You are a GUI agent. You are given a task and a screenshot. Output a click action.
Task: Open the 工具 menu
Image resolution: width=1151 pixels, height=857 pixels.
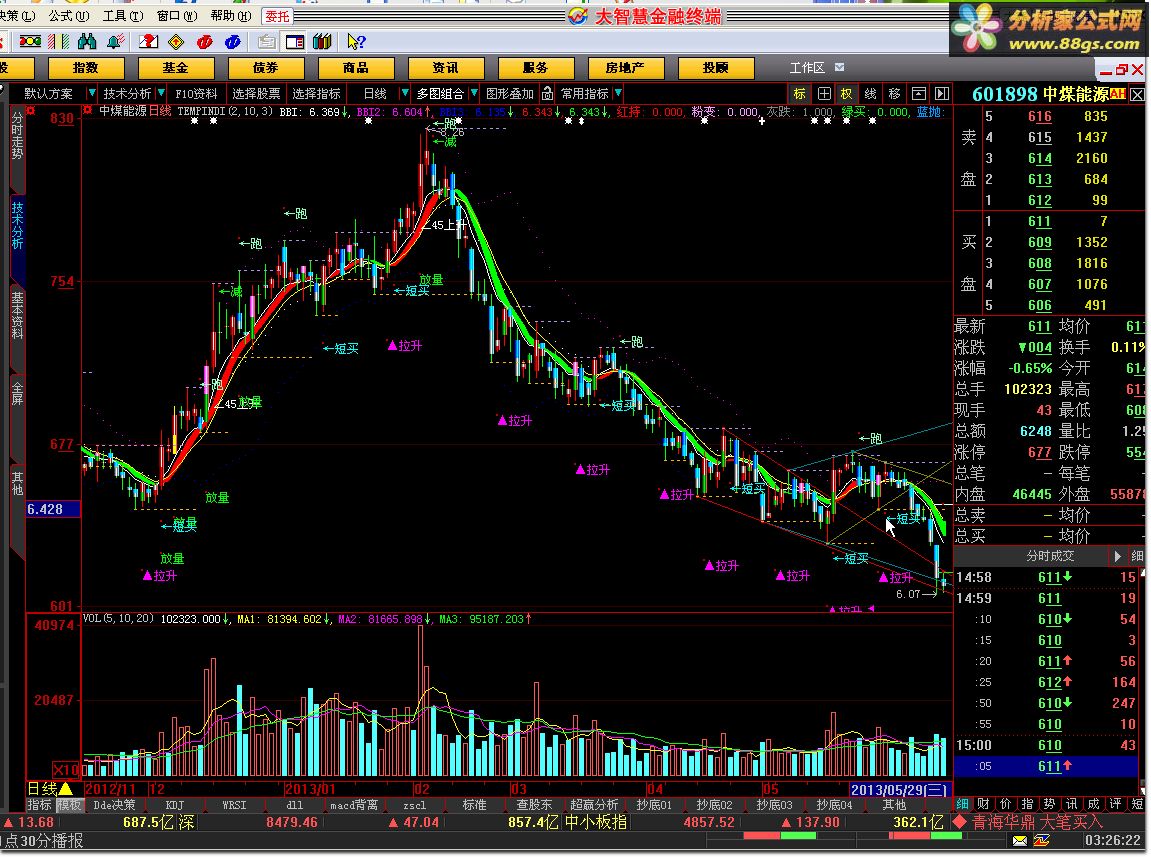pos(123,16)
